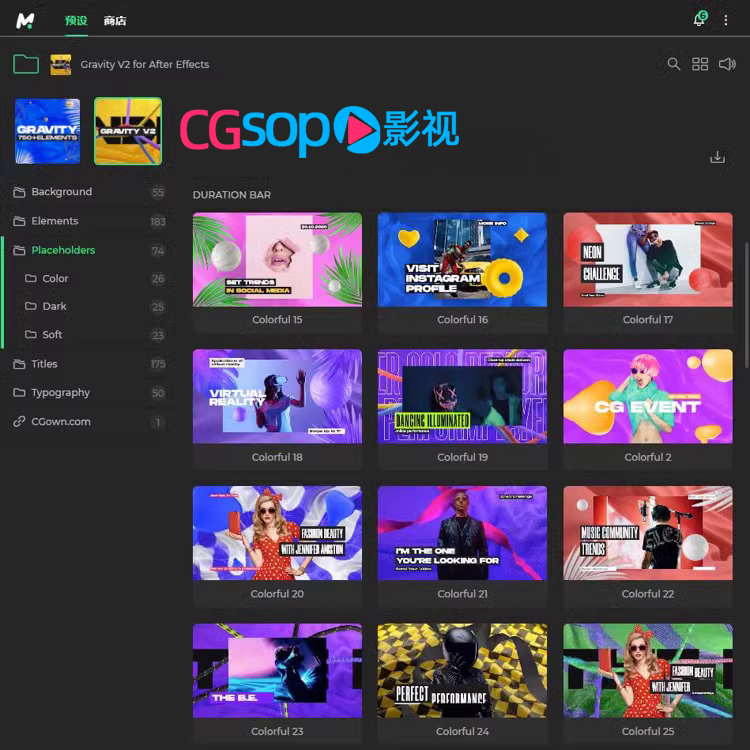Click the download arrow icon
The image size is (750, 750).
pos(717,157)
